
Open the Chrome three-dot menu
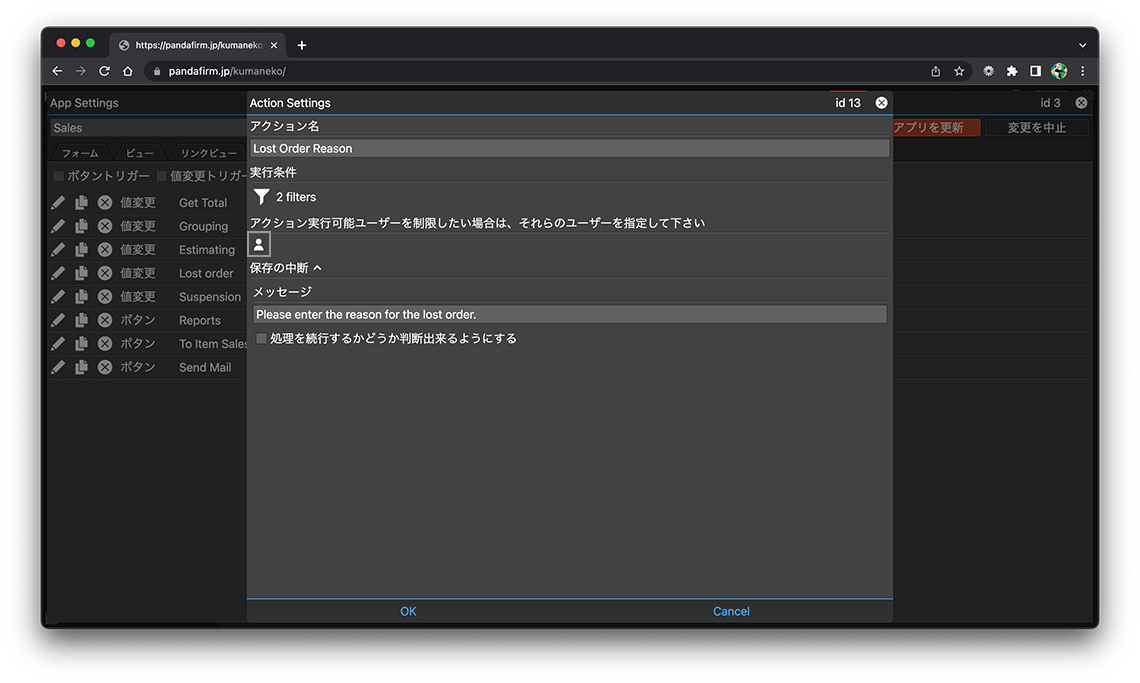point(1082,71)
